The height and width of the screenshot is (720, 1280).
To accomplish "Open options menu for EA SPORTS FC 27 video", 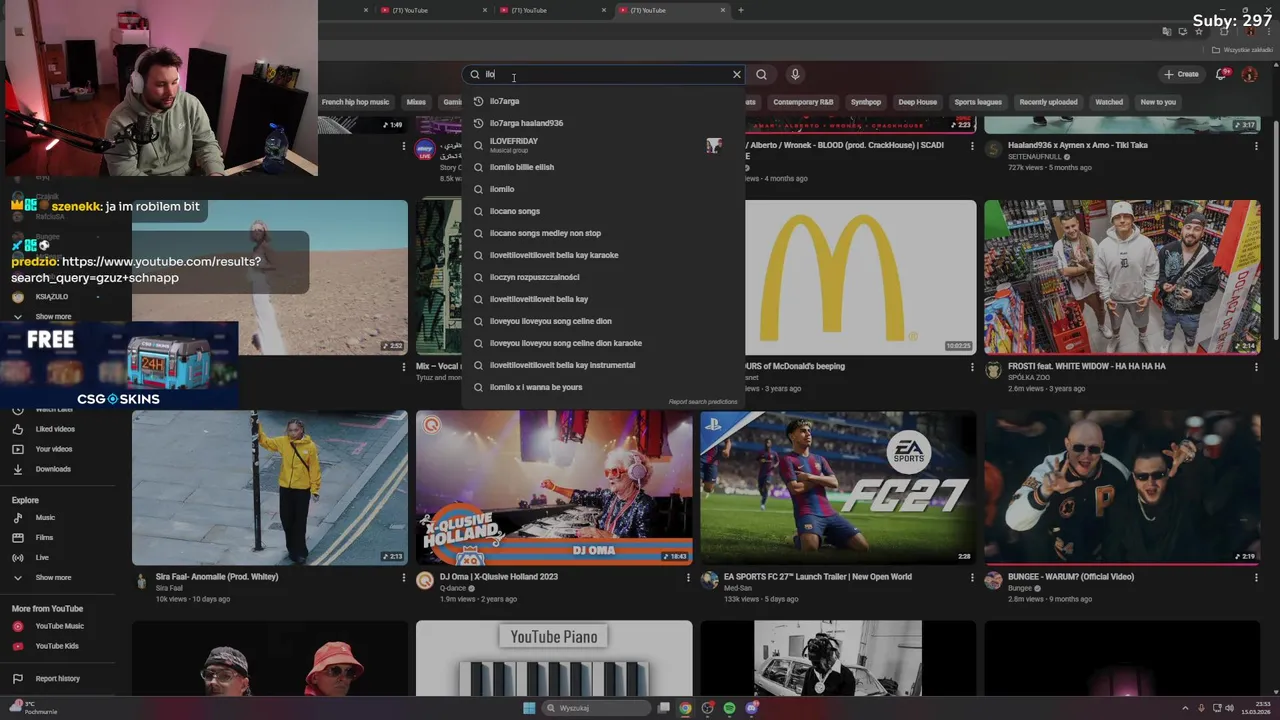I will click(972, 578).
